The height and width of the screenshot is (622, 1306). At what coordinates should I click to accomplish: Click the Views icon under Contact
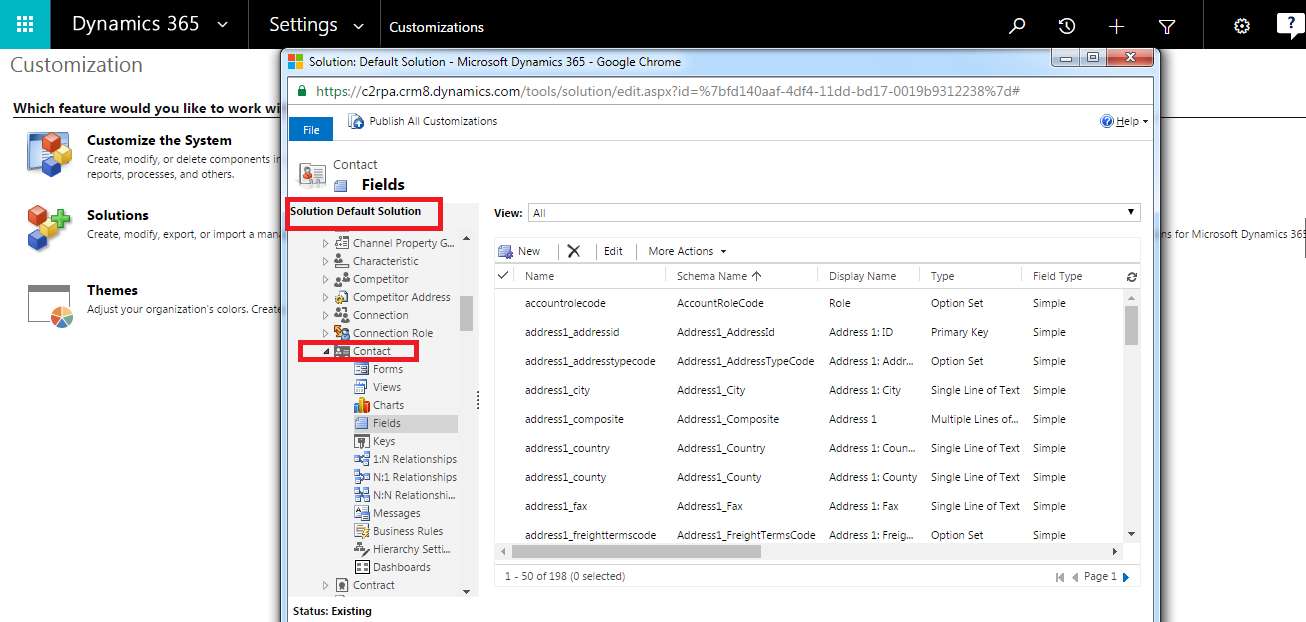point(362,387)
